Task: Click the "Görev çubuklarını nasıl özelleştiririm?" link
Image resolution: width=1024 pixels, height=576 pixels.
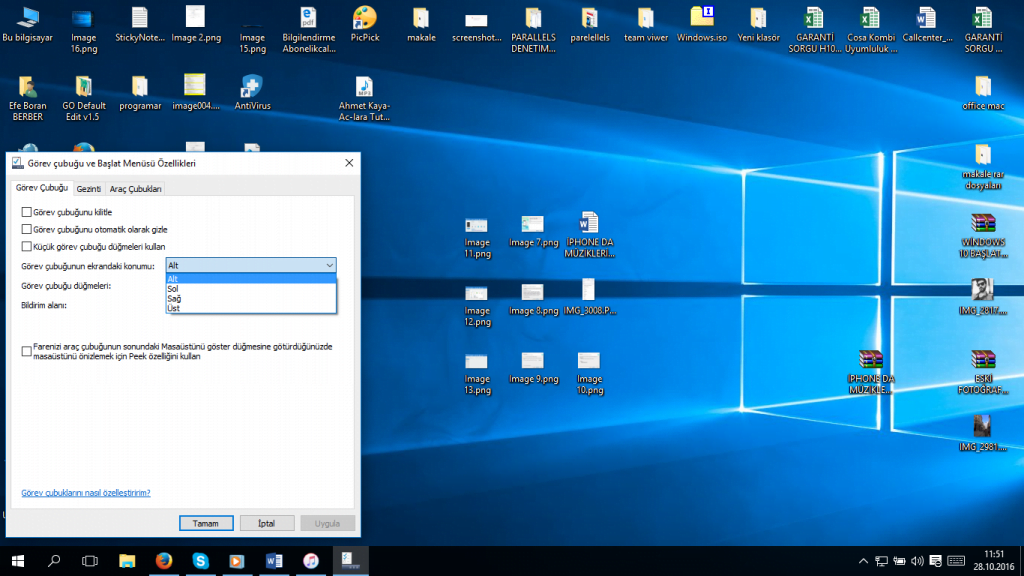Action: [x=84, y=492]
